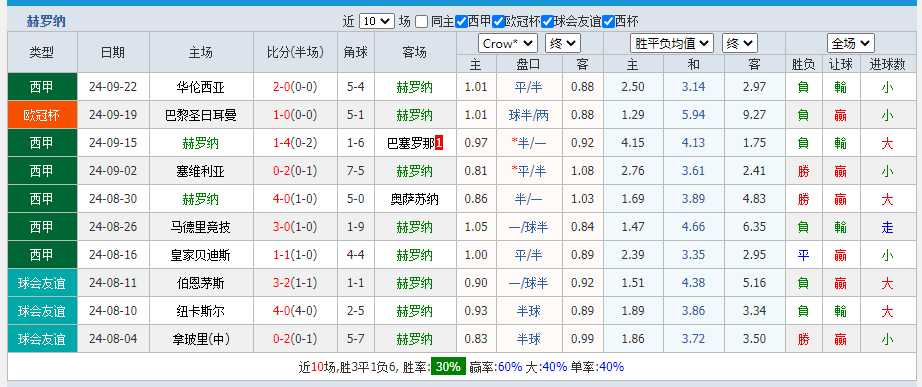The height and width of the screenshot is (387, 922).
Task: Click home odds 4.15 in 巴塞罗那 row
Action: tap(633, 143)
